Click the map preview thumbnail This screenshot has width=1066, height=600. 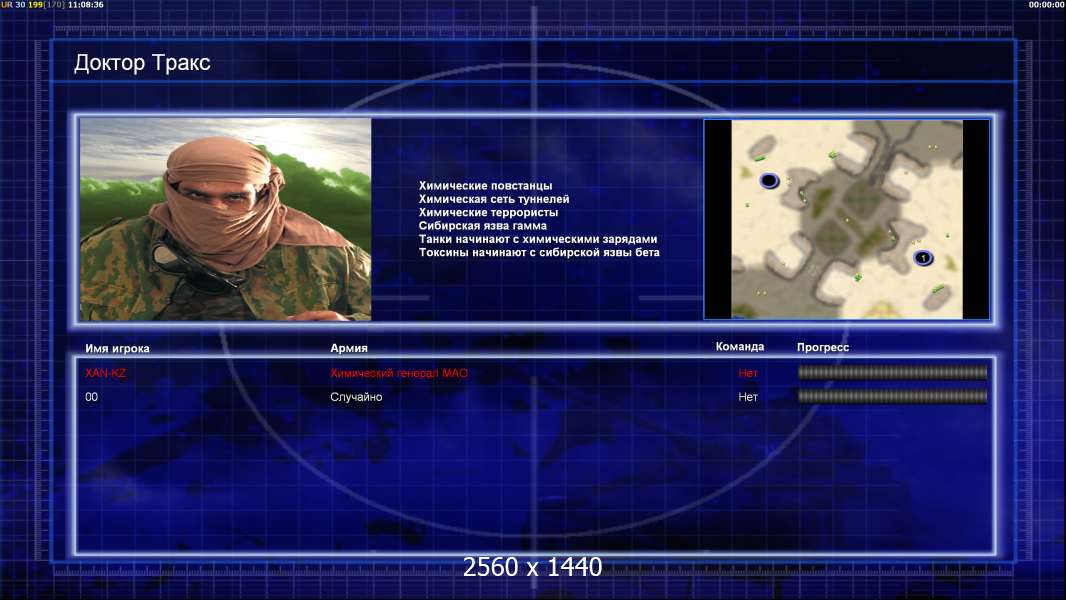[x=846, y=219]
